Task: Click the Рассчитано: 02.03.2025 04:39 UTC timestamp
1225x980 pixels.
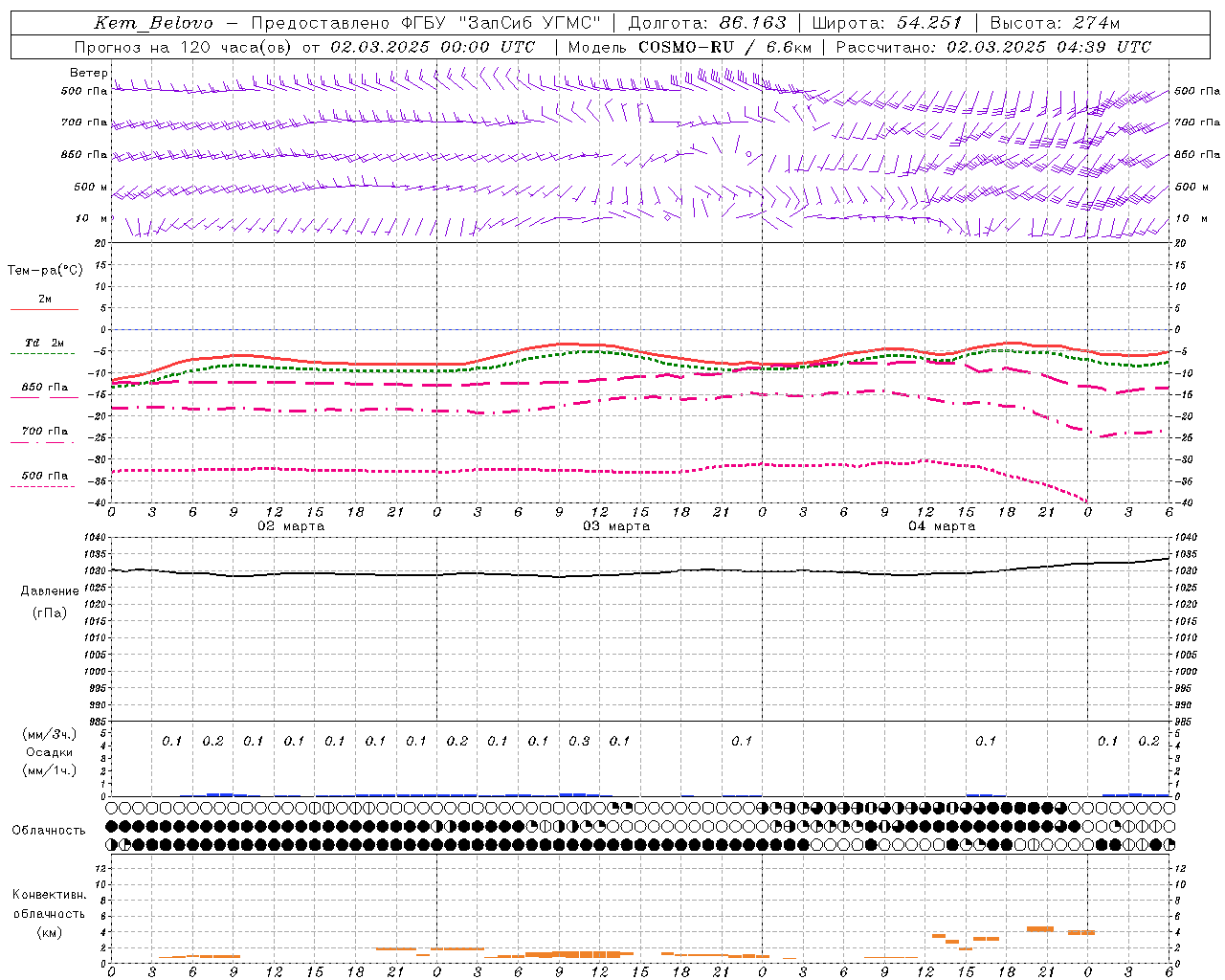Action: click(x=993, y=47)
